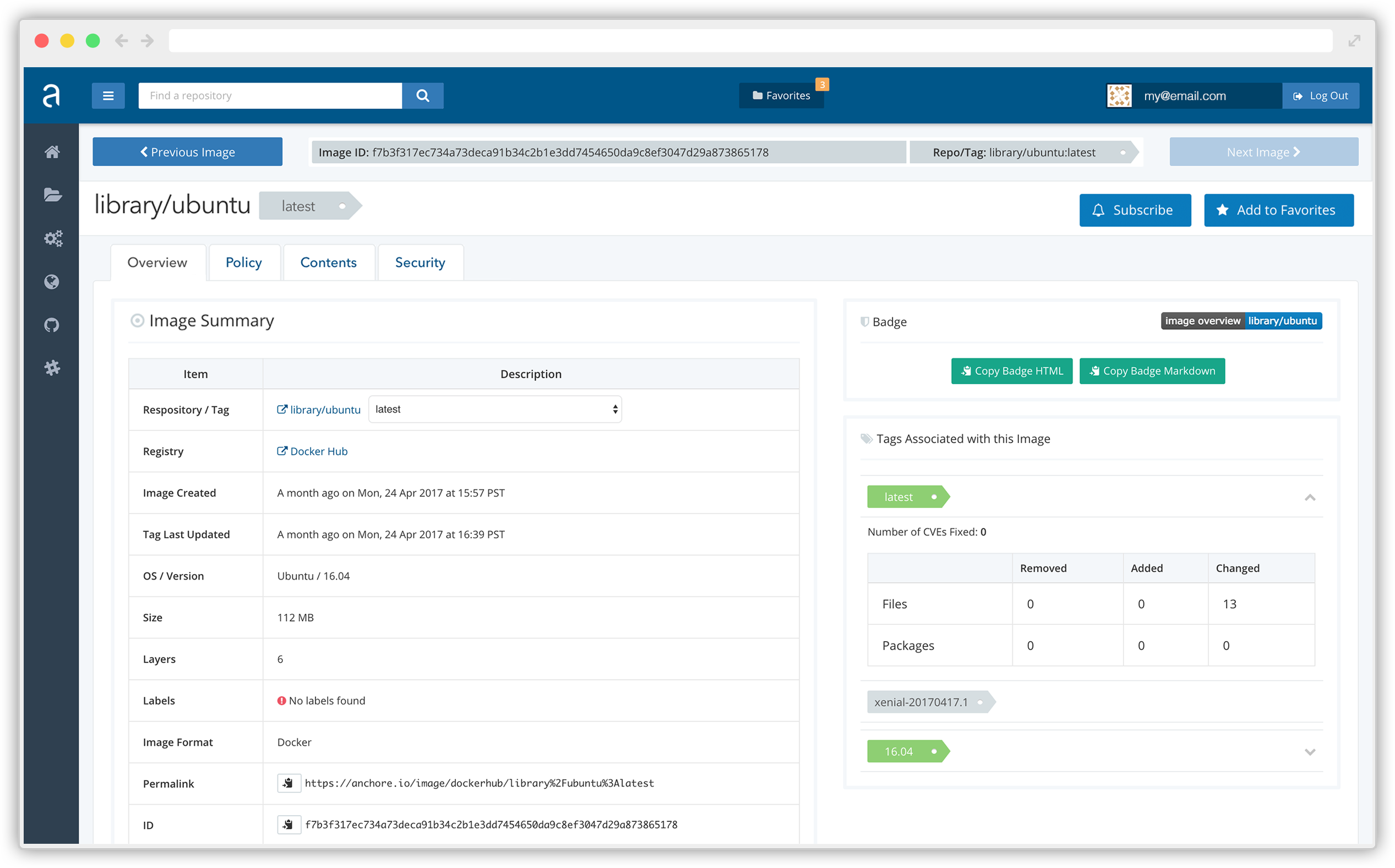Open the GitHub icon in sidebar

click(52, 325)
